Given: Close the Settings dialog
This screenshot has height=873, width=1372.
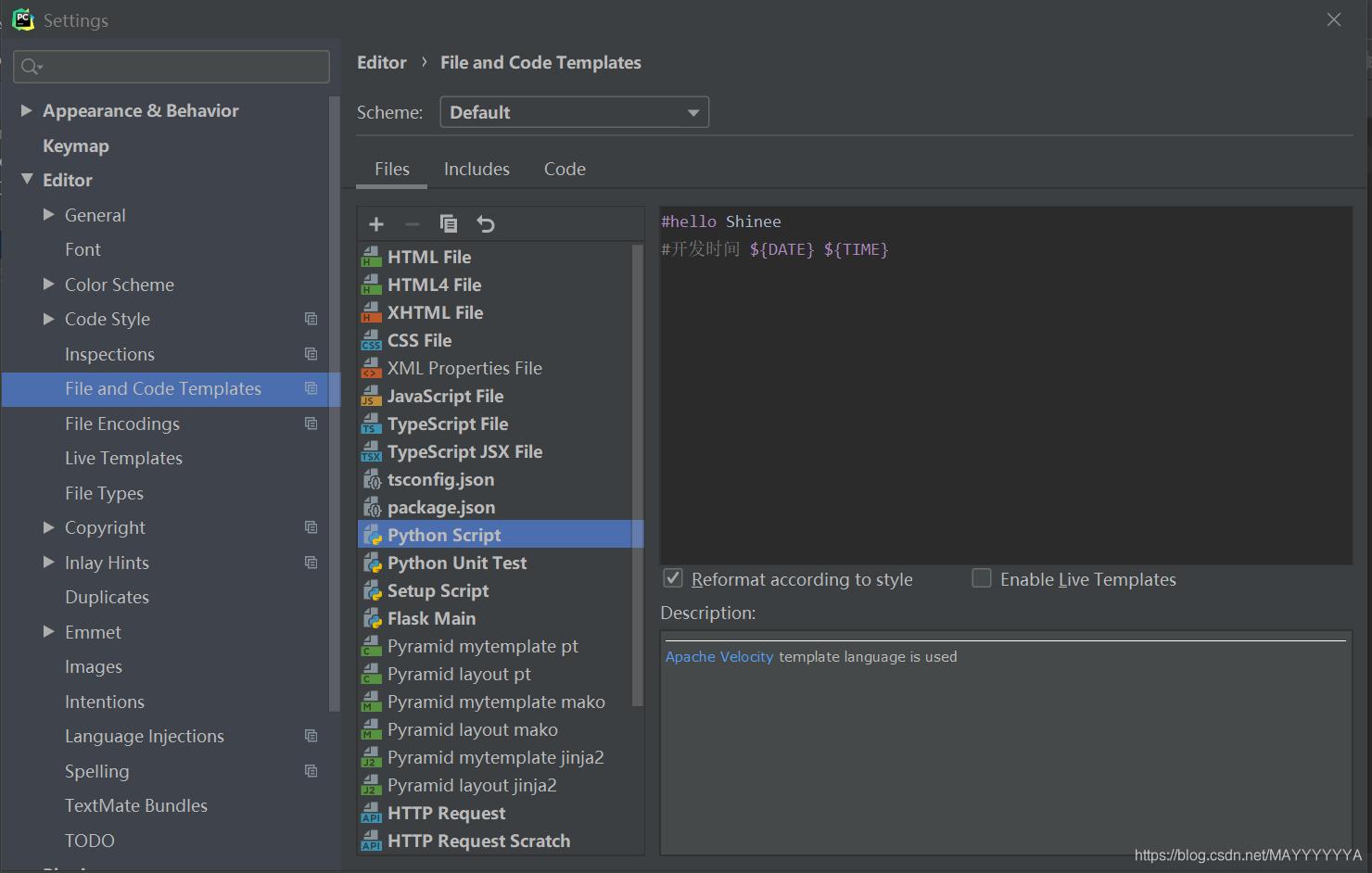Looking at the screenshot, I should [x=1334, y=19].
